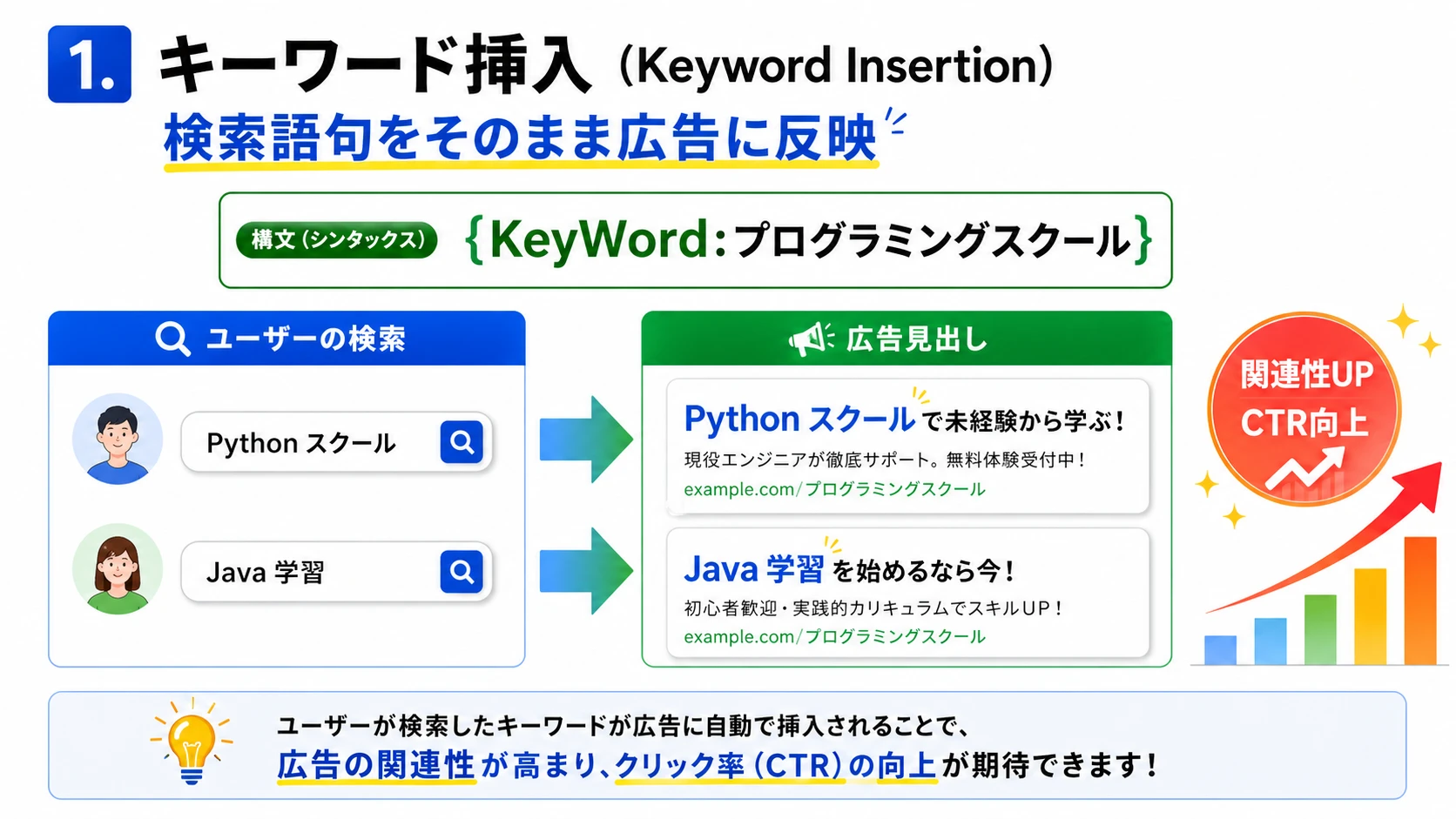Click the 初心者歓迎・実践的カリキュラム description line
The image size is (1456, 819).
(873, 608)
